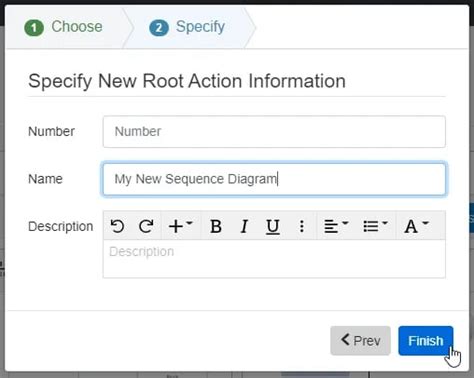Click the blue Finish button
The height and width of the screenshot is (378, 474).
click(x=426, y=341)
